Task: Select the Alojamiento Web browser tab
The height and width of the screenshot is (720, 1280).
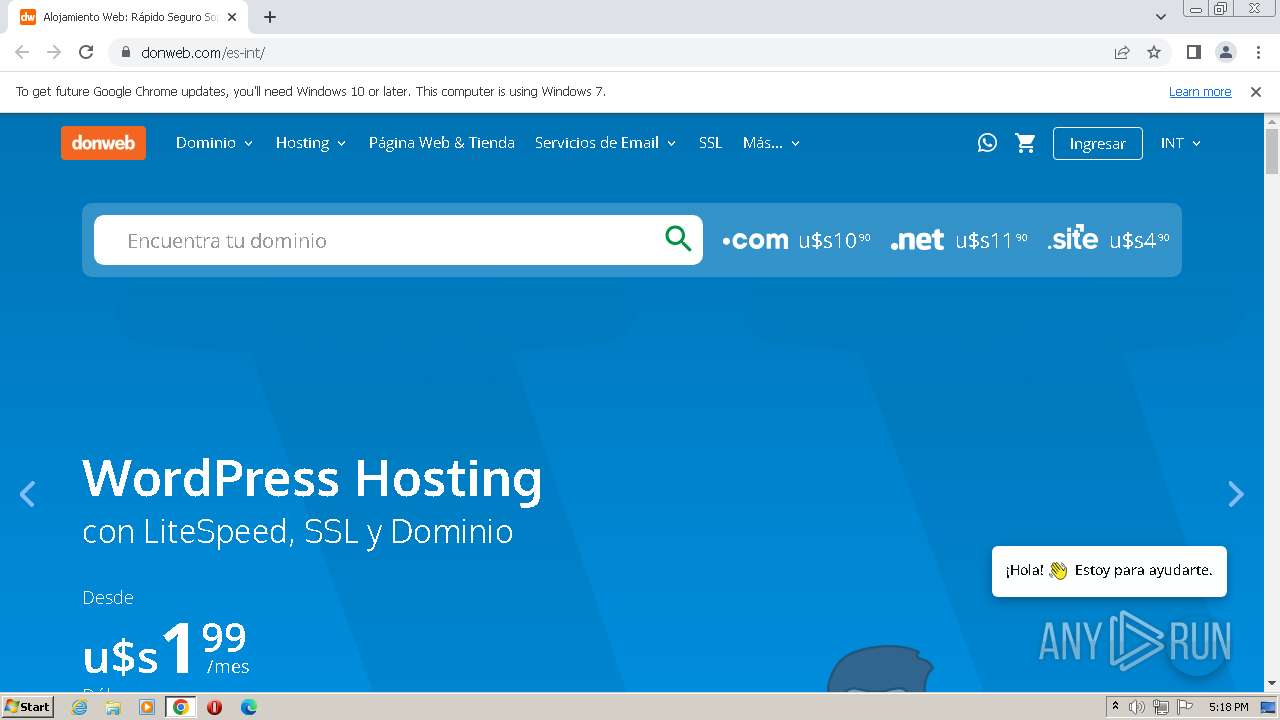Action: click(130, 17)
